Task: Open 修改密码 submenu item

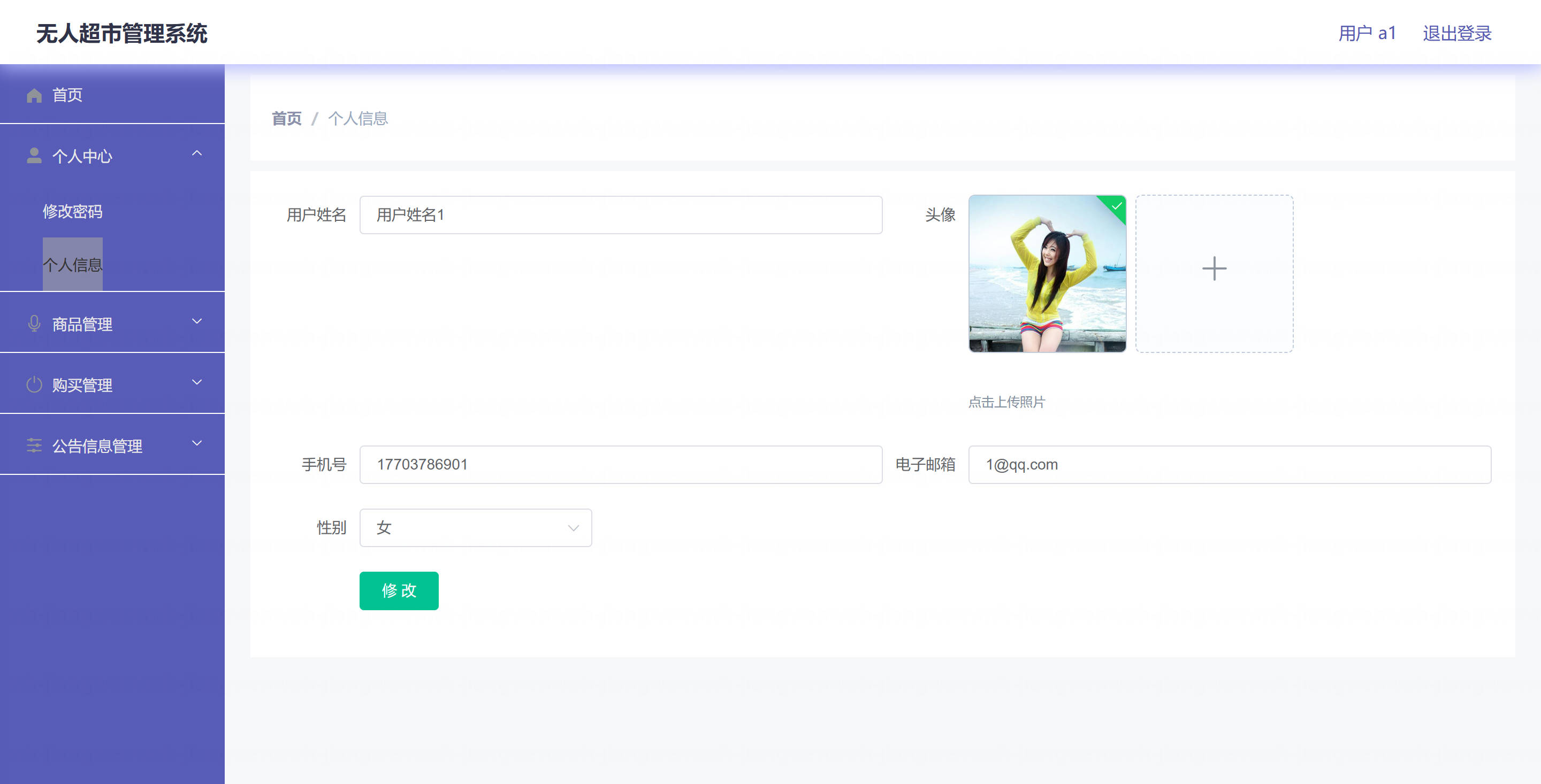Action: 72,211
